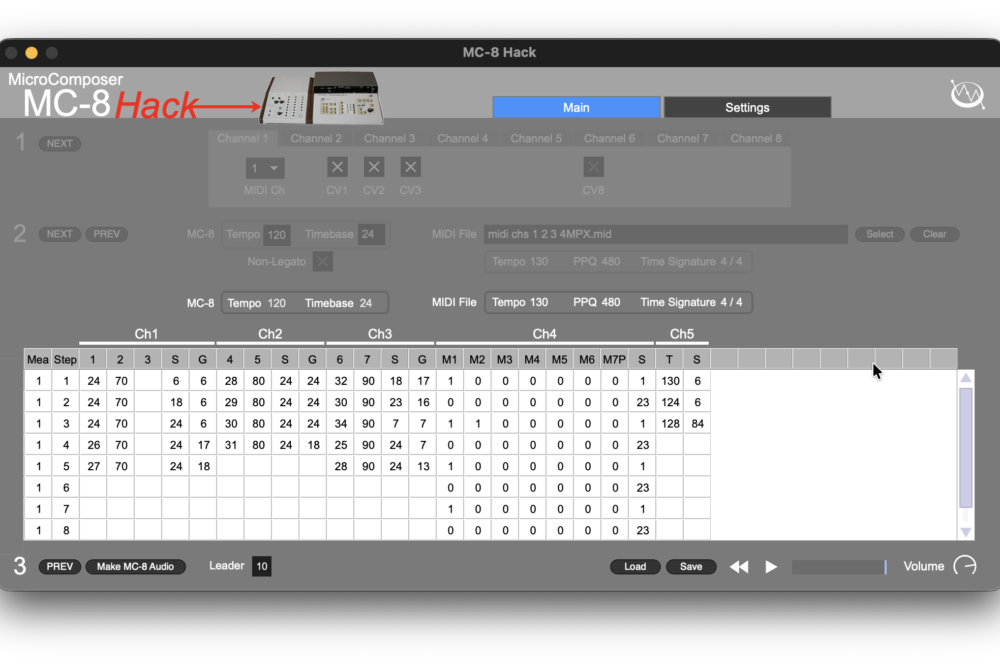Click the dimmed Tempo 120 input field
This screenshot has width=1000, height=666.
tap(277, 235)
